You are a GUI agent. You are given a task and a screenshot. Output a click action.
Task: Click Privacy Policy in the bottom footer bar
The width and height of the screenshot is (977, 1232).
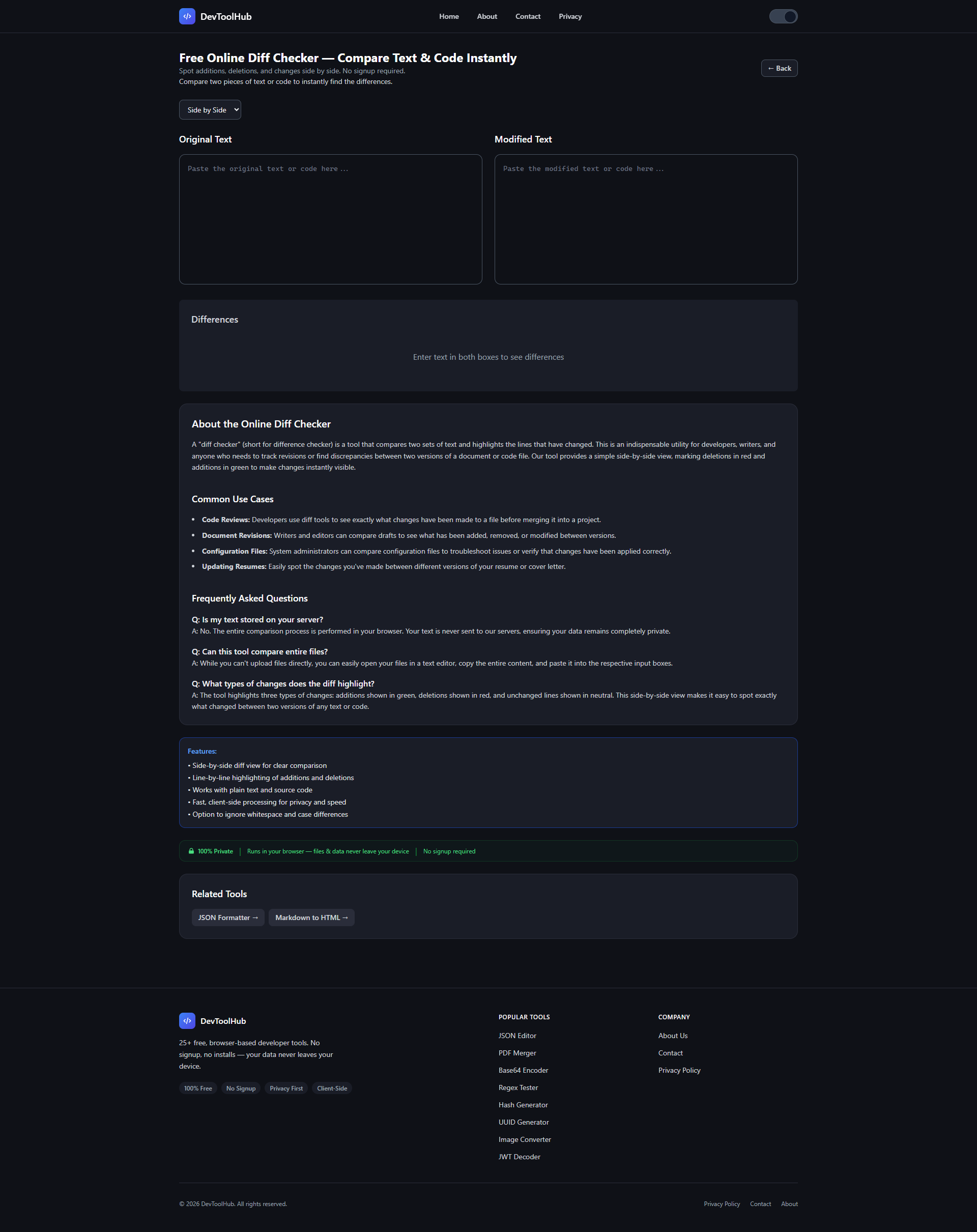722,1204
